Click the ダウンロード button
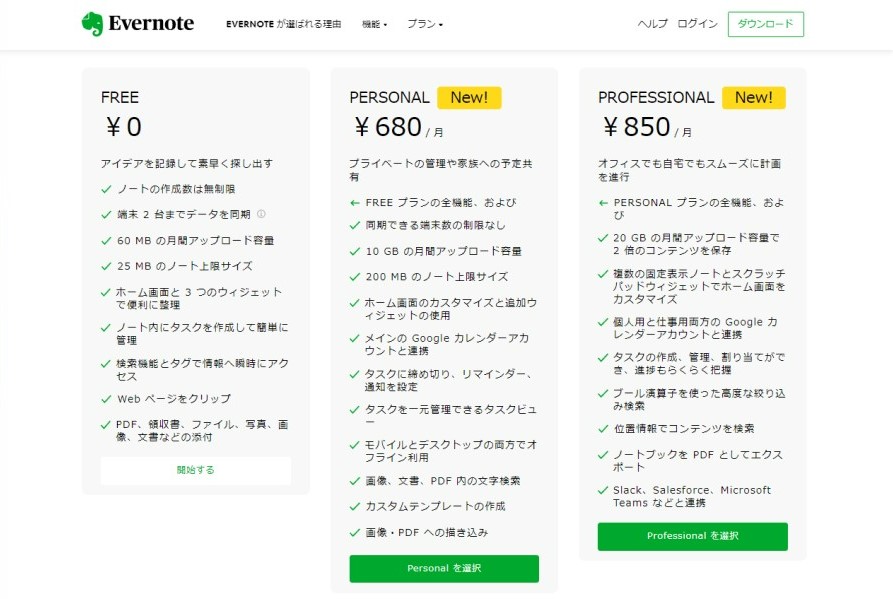This screenshot has height=599, width=893. point(765,24)
